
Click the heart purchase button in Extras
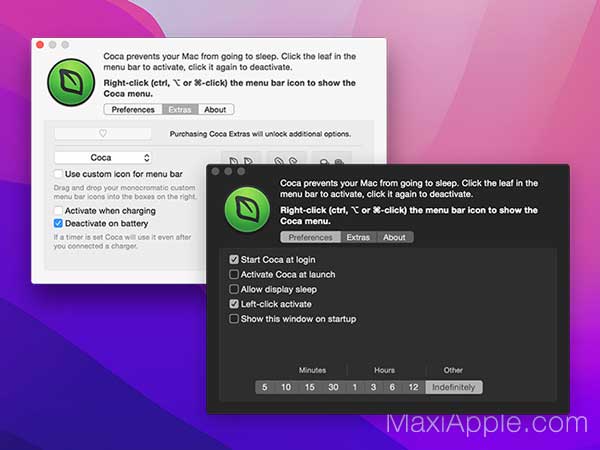tap(103, 133)
